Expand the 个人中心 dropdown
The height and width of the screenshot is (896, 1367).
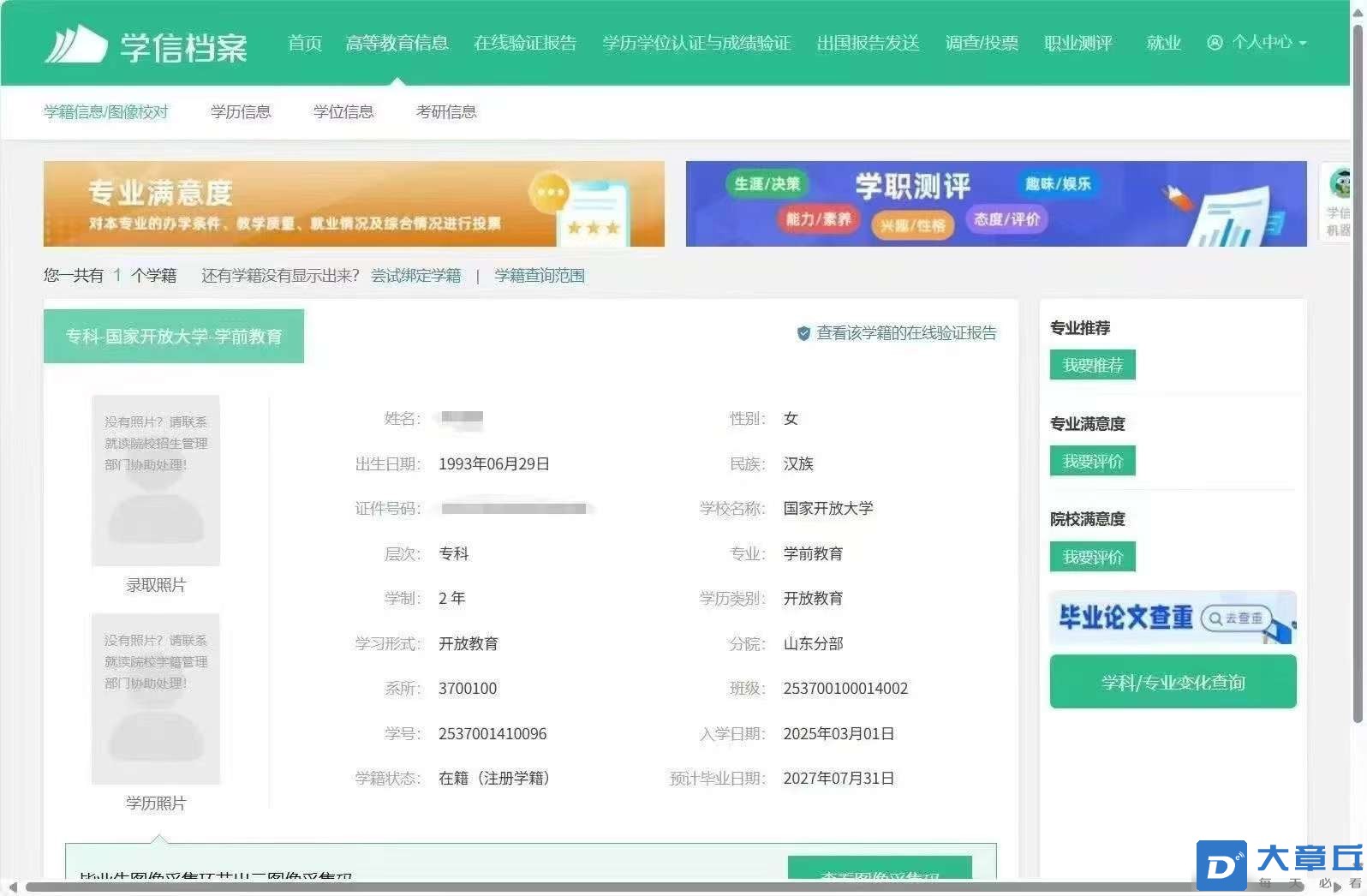pyautogui.click(x=1269, y=43)
